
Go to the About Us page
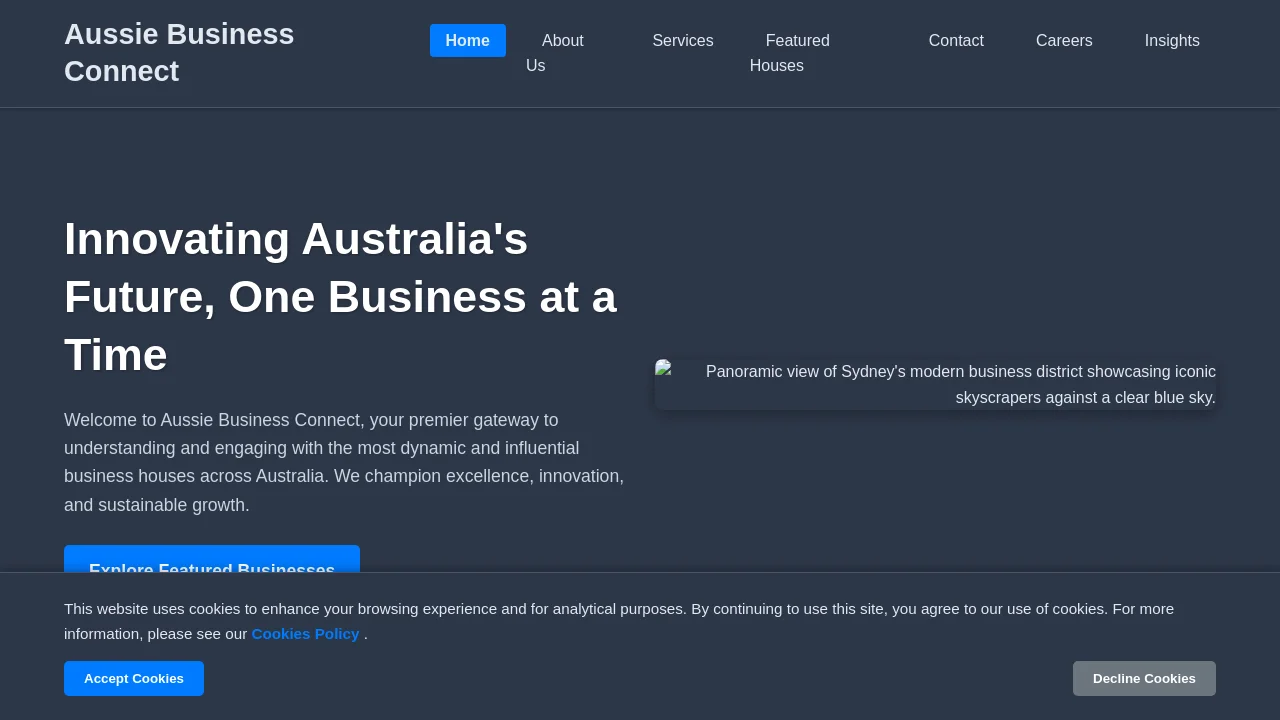pos(555,53)
